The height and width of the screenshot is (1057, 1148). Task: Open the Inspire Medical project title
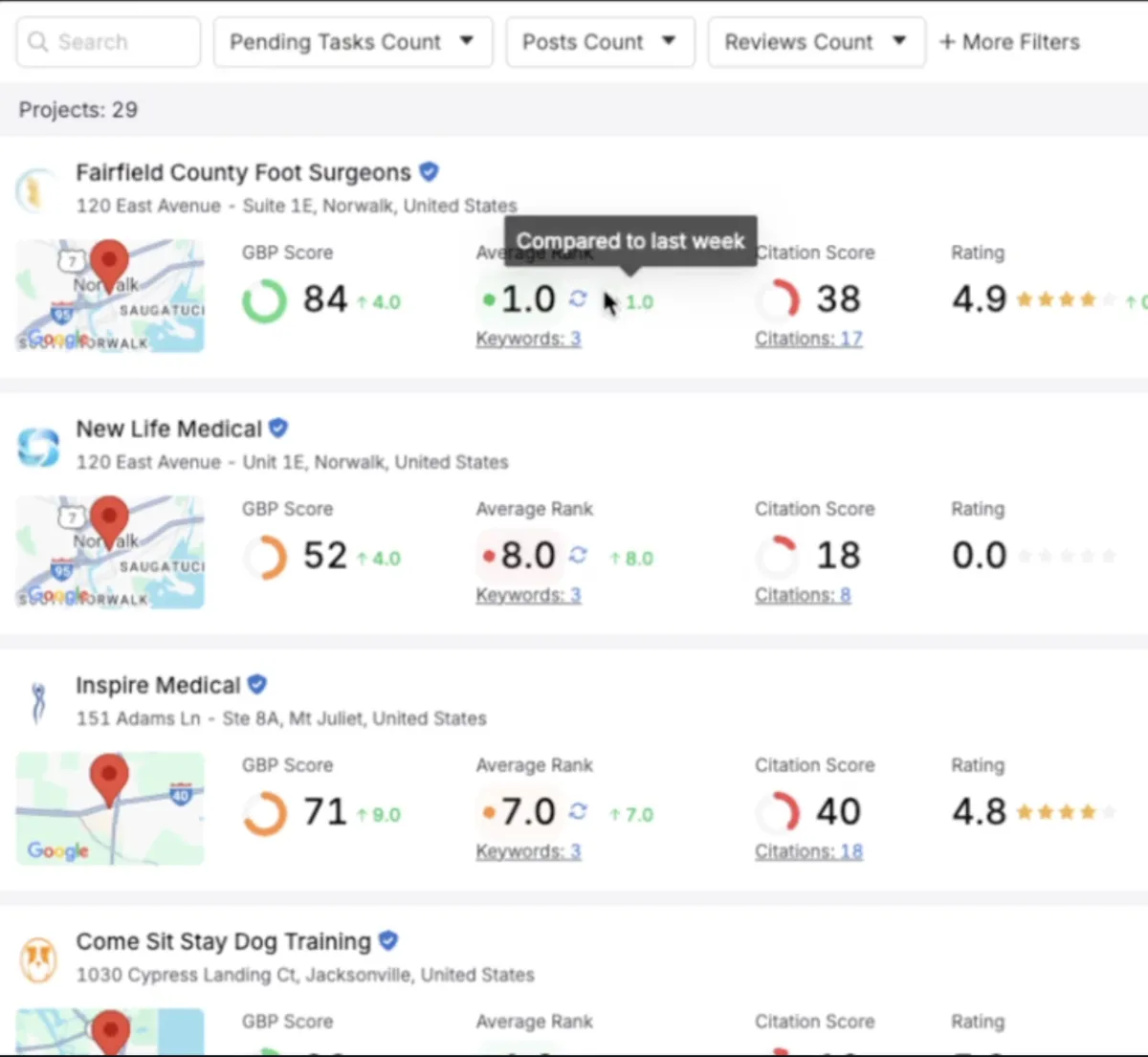pos(158,685)
